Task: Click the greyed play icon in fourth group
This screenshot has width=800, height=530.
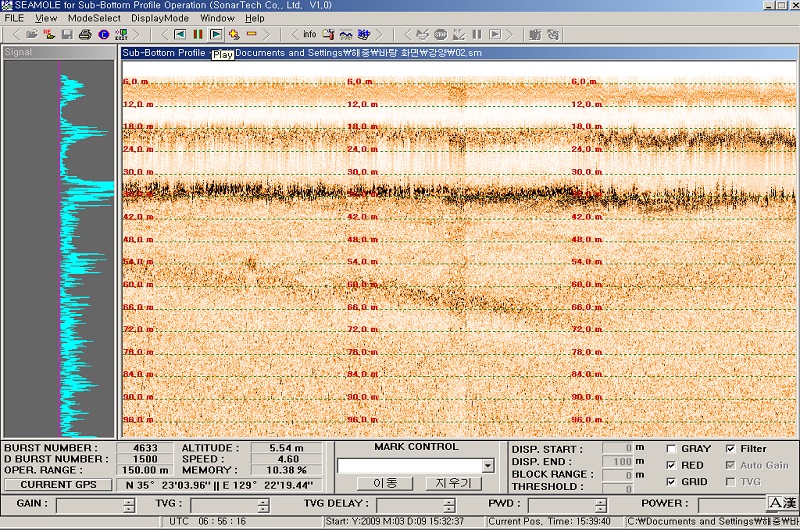Action: (x=495, y=34)
